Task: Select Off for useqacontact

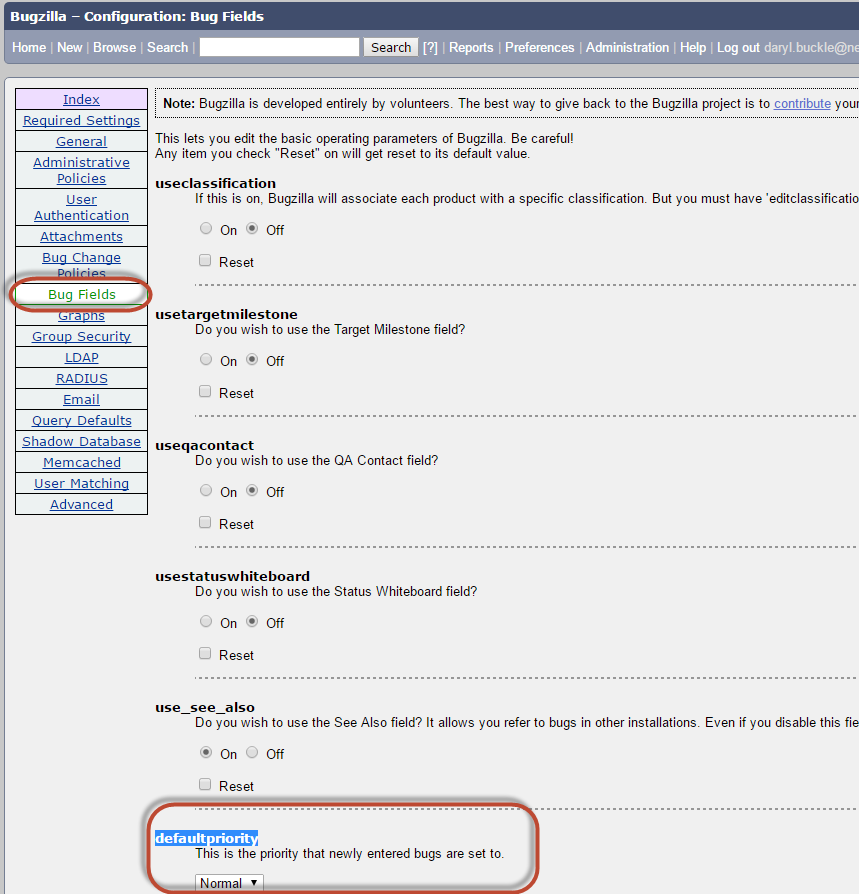Action: (252, 491)
